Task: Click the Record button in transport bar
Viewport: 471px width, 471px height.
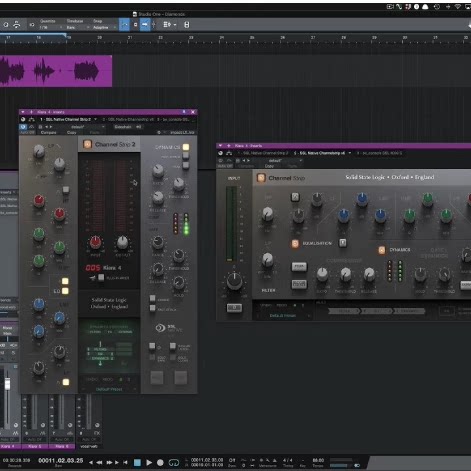Action: pyautogui.click(x=160, y=463)
